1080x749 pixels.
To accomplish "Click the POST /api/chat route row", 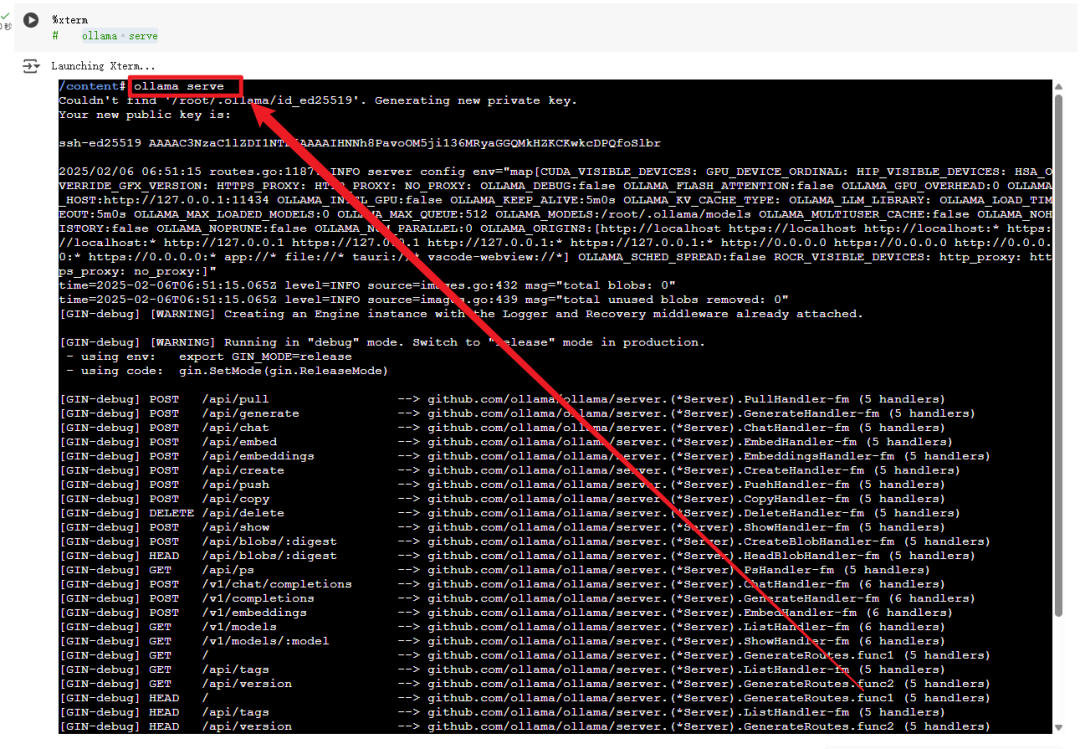I will coord(502,428).
